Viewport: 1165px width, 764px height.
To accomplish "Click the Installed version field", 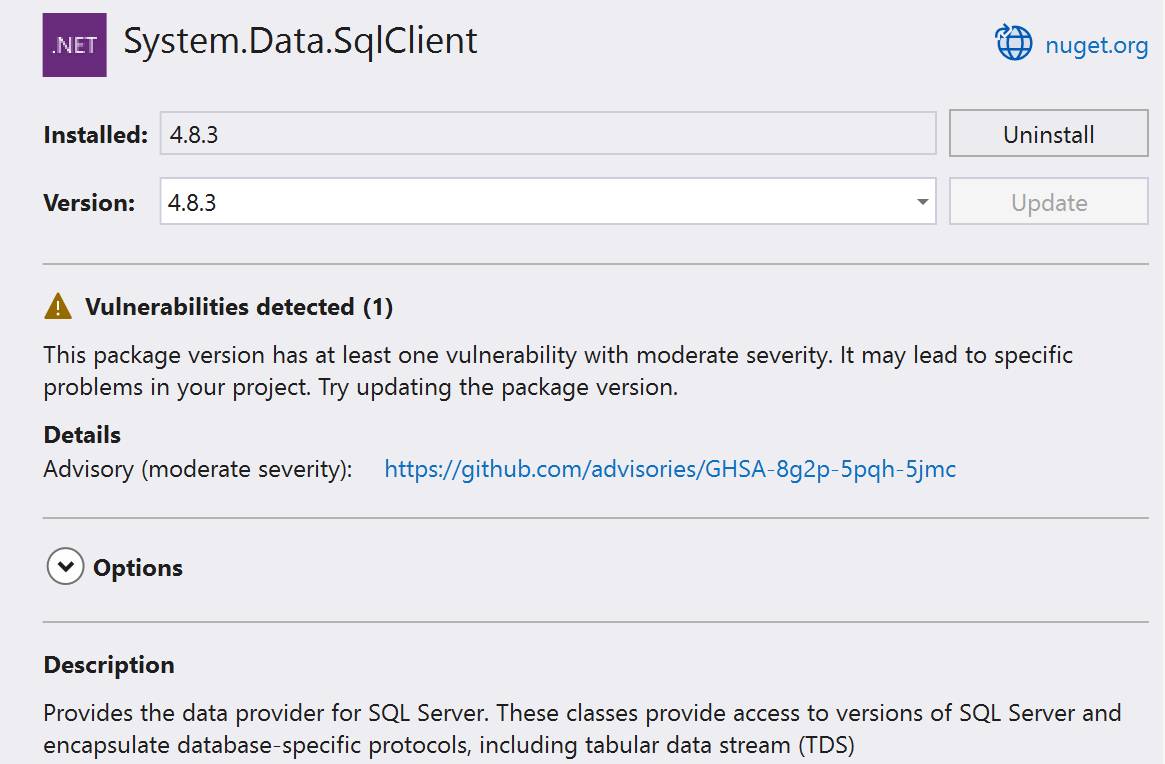I will click(547, 135).
